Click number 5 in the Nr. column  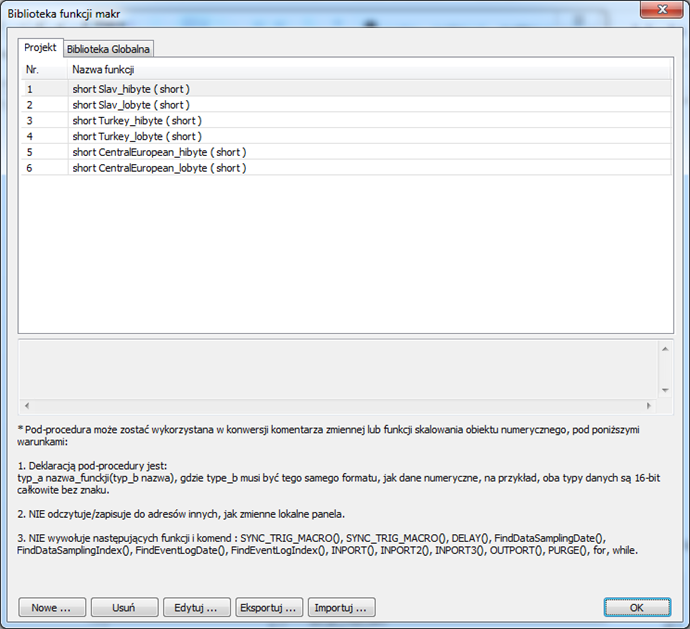[29, 153]
